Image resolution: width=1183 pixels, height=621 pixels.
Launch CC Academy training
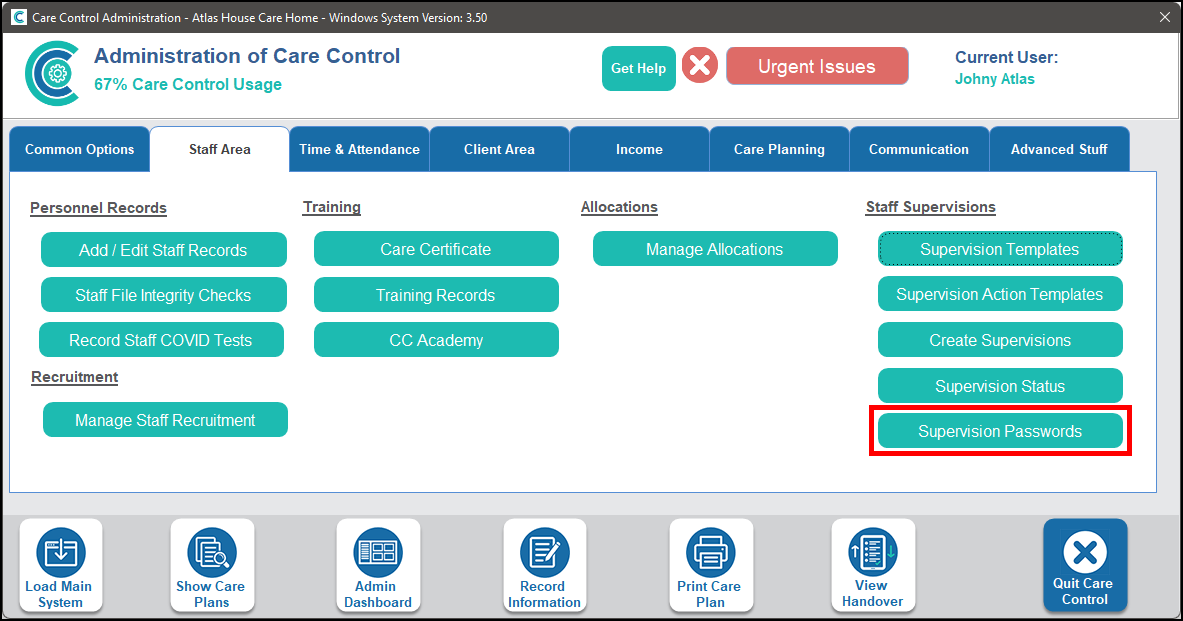(x=436, y=340)
